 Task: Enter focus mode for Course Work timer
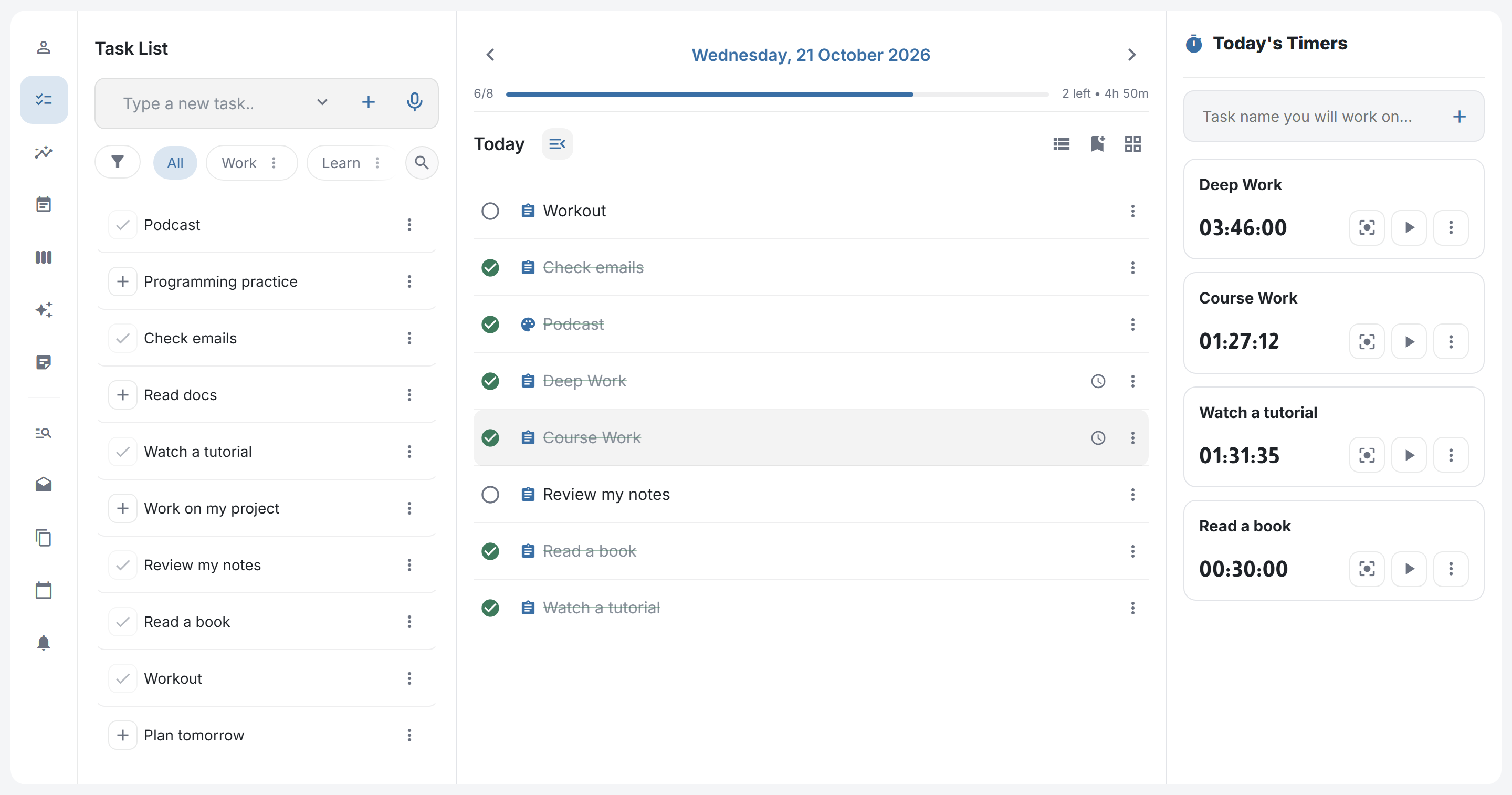pos(1367,342)
